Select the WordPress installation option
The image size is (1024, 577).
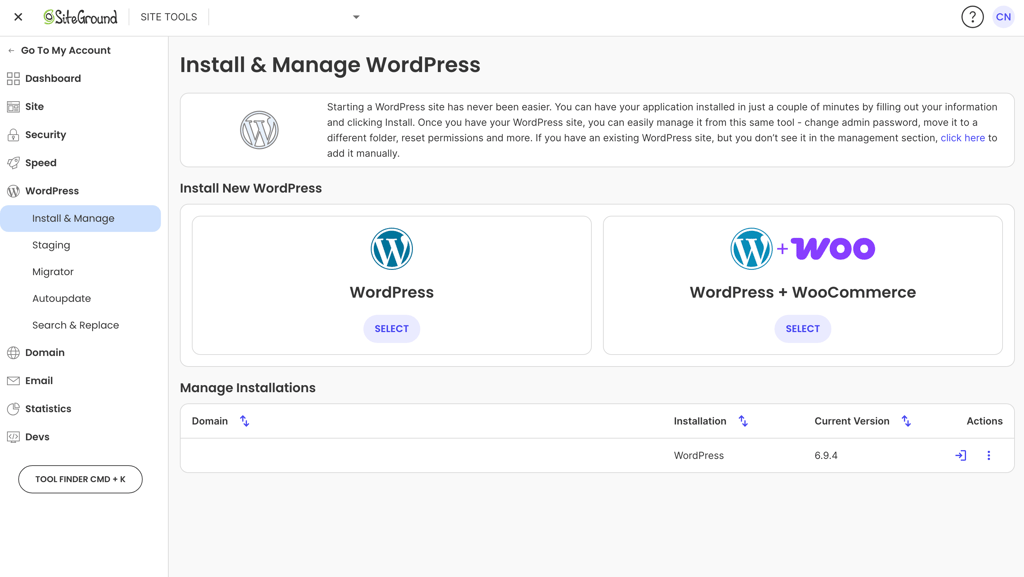pos(391,328)
